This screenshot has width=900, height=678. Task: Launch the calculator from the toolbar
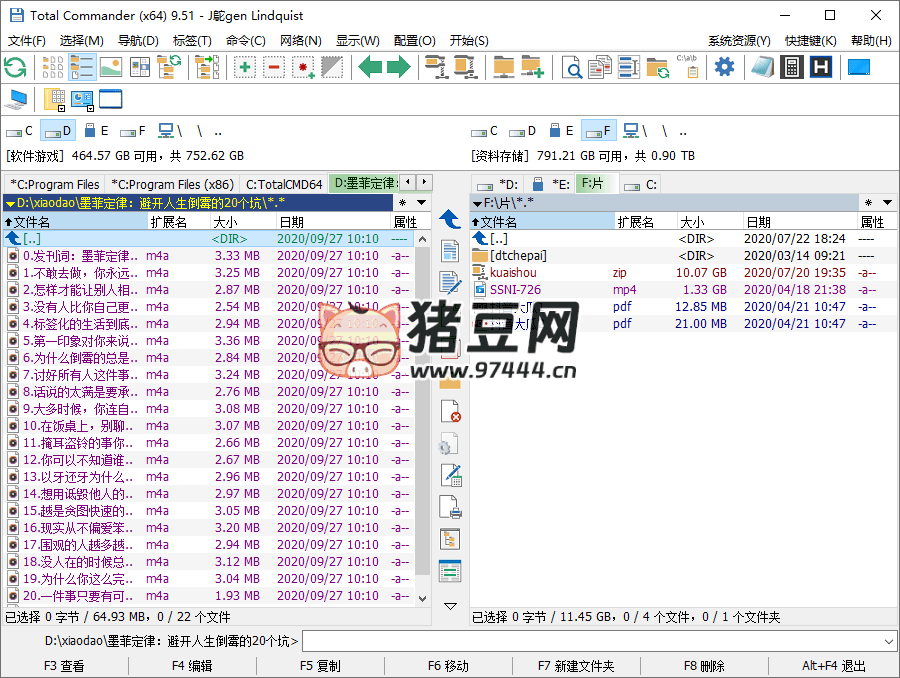[791, 67]
